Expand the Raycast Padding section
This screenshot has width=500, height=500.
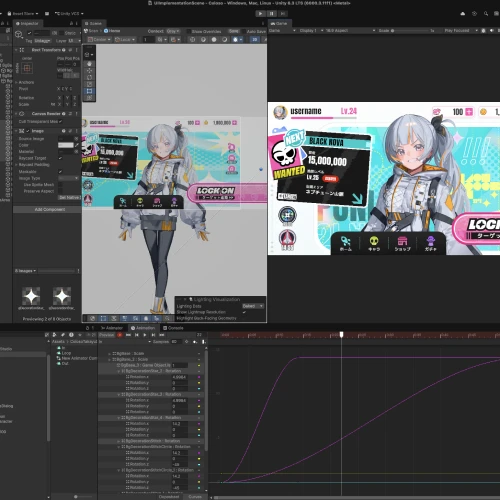(x=16, y=165)
